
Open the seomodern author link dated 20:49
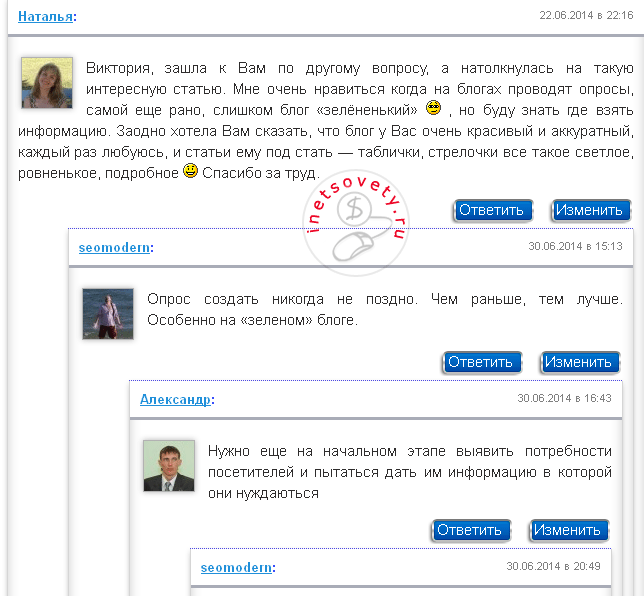point(236,567)
